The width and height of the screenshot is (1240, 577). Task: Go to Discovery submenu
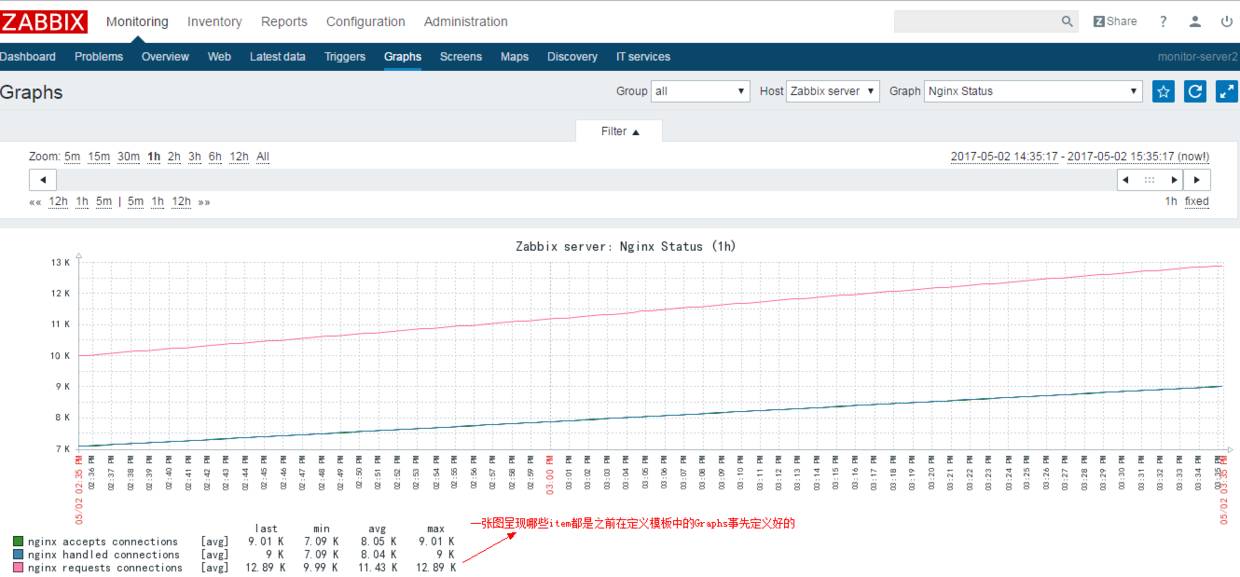coord(572,57)
